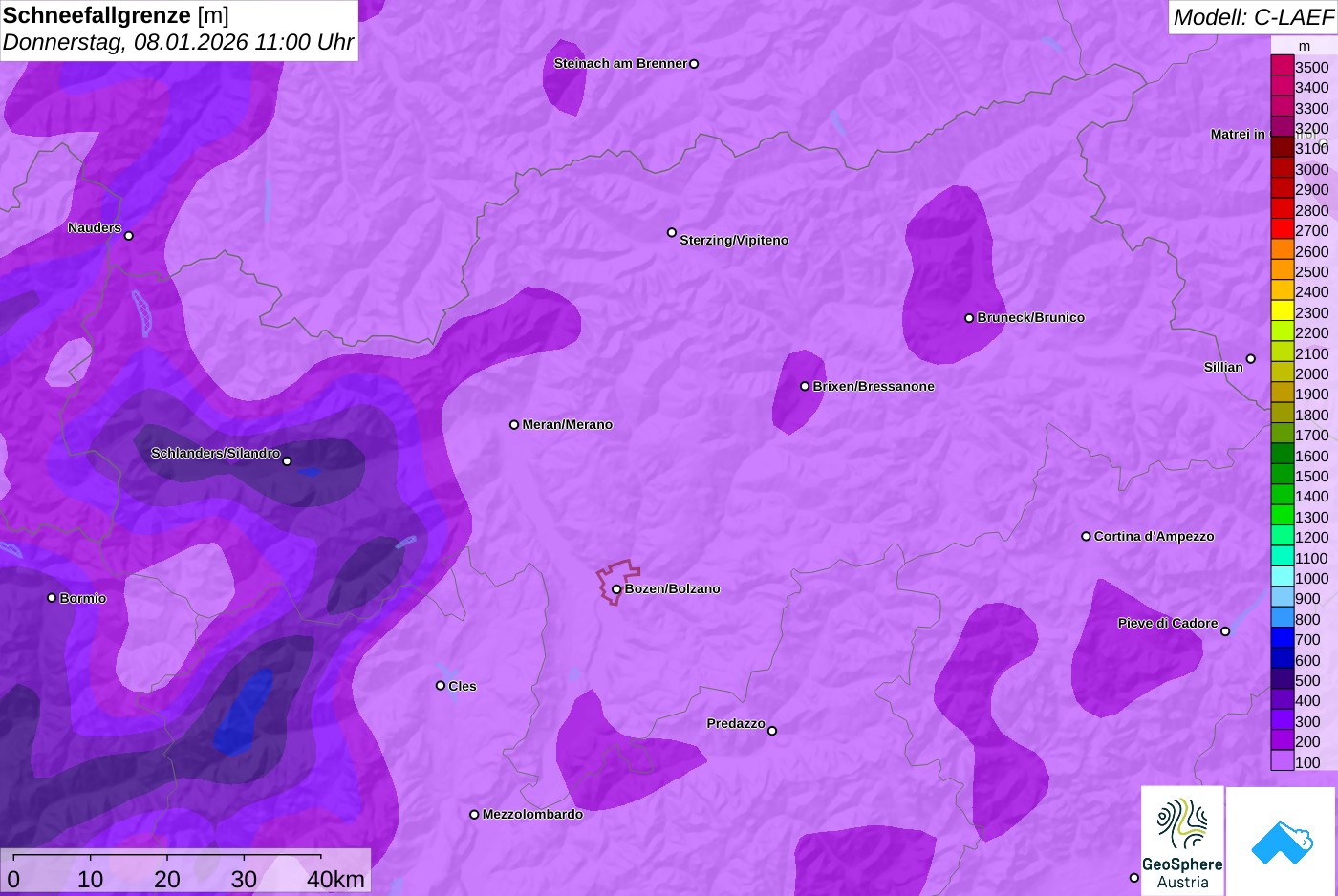Screen dimensions: 1338x896
Task: Select the 700 m blue legend swatch
Action: click(x=1282, y=639)
